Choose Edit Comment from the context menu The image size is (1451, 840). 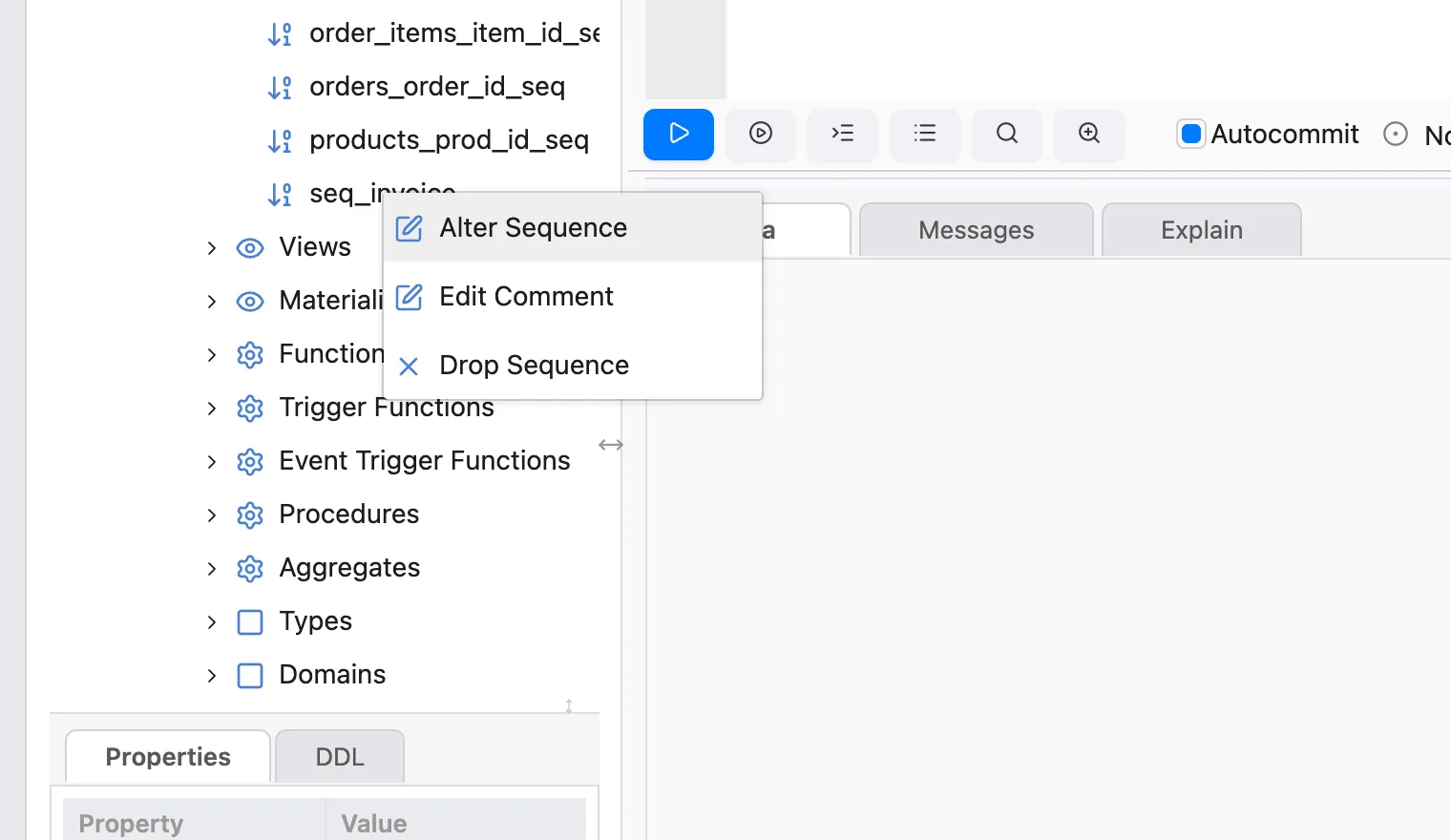[573, 297]
